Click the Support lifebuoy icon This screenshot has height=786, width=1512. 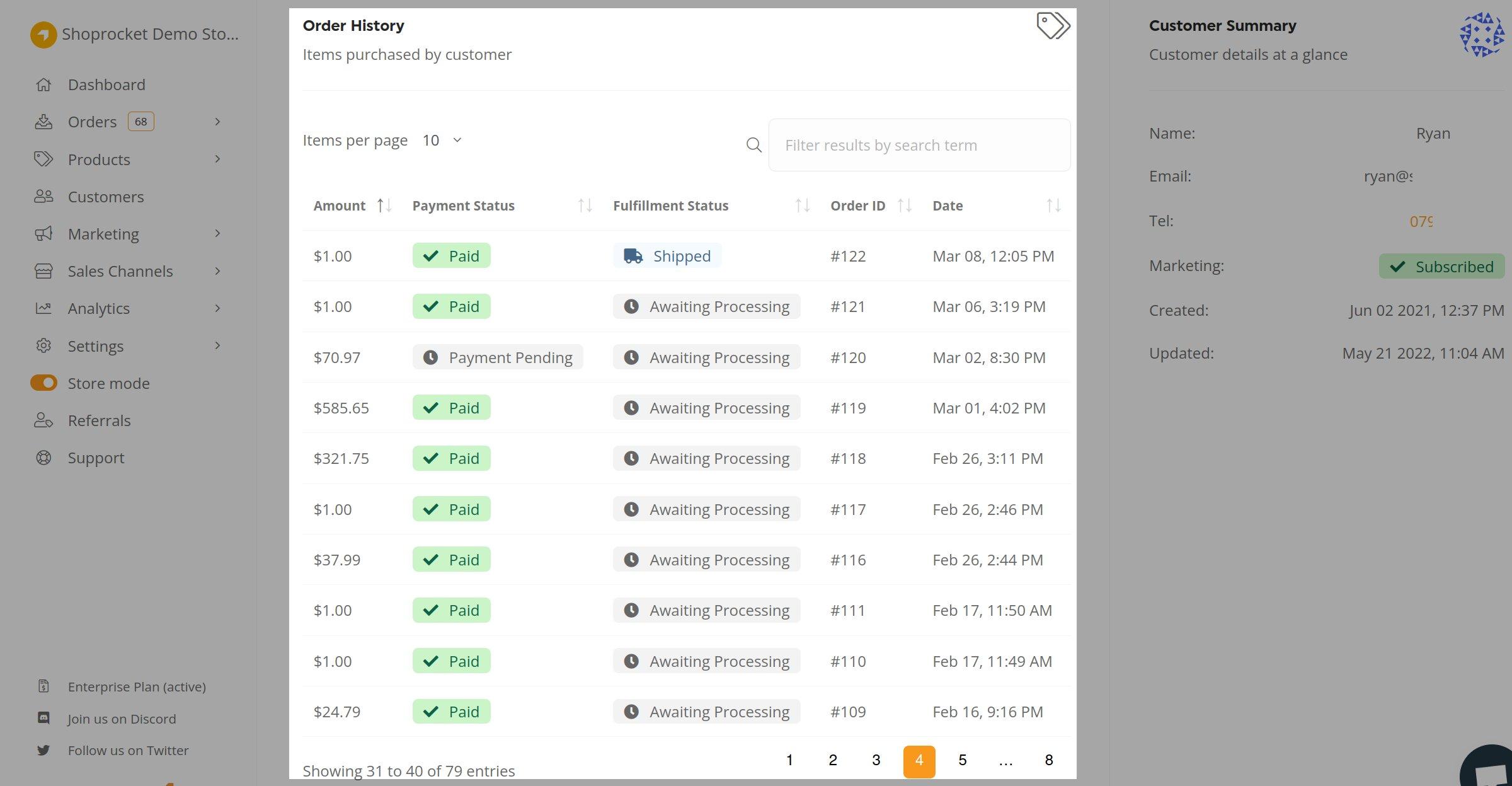(43, 458)
